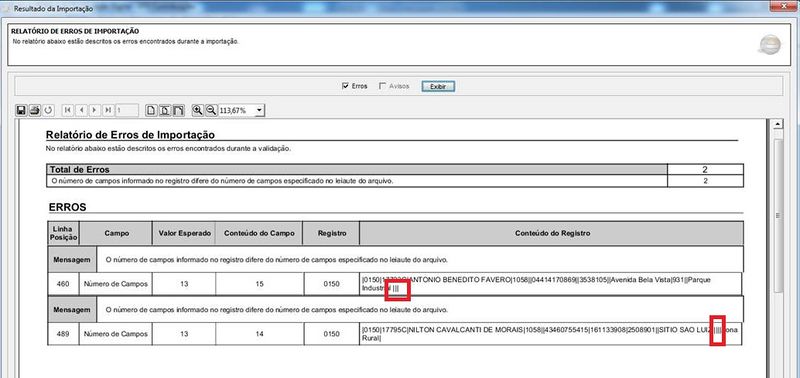Click the NILTON CAVALCANTI DE MORAIS record content
800x378 pixels.
pyautogui.click(x=551, y=334)
